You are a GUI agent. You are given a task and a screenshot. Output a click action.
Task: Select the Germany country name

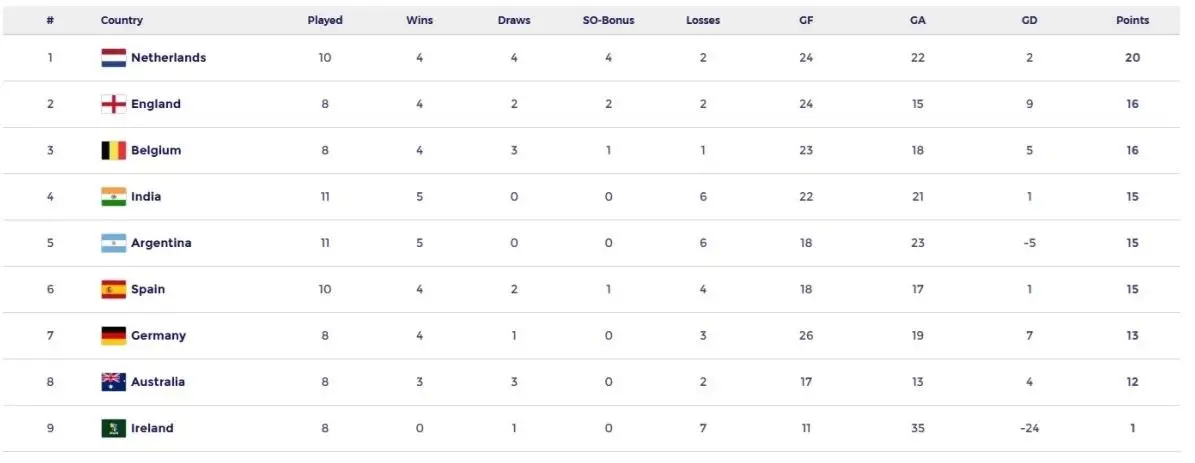158,336
